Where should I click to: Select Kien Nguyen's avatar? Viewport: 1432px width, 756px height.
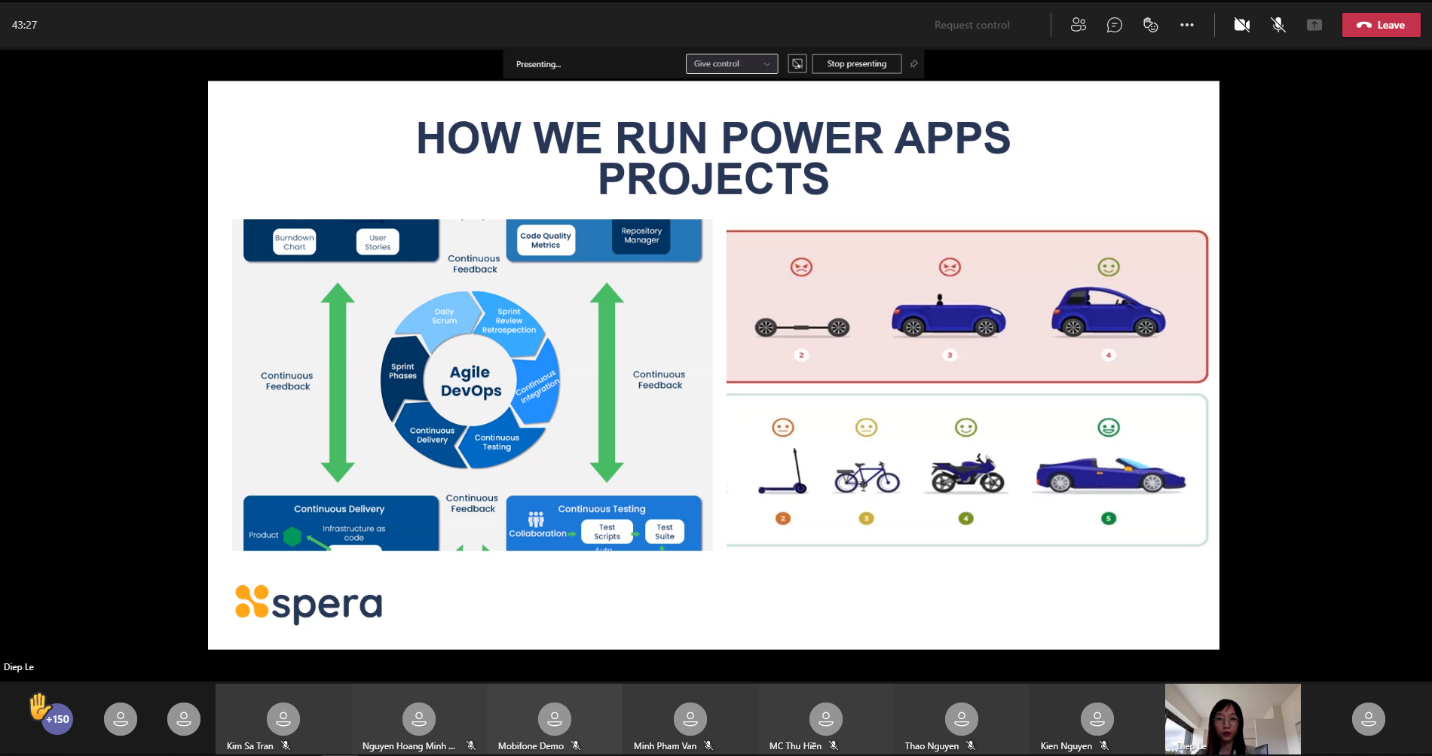click(1097, 719)
